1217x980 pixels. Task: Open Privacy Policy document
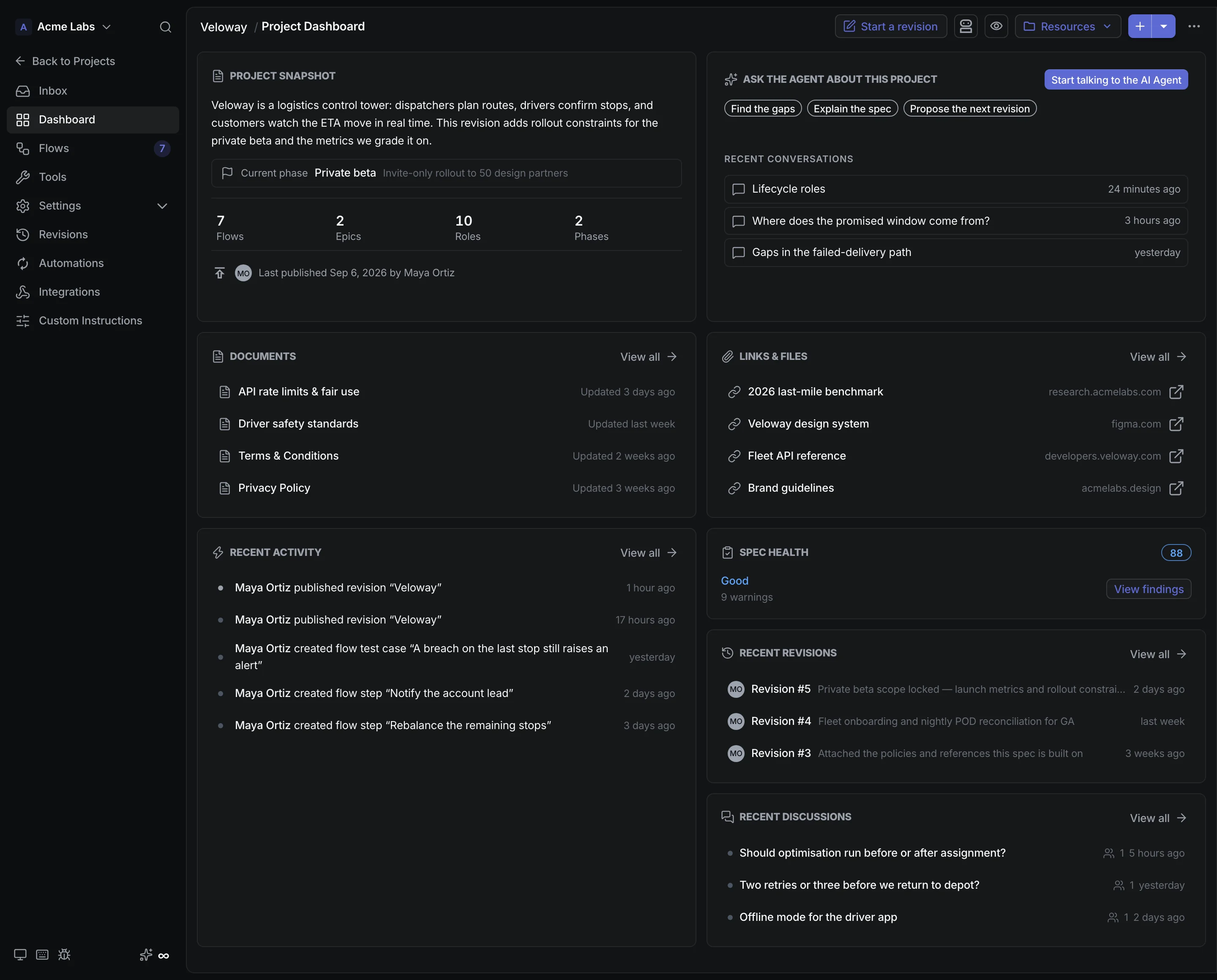(446, 488)
